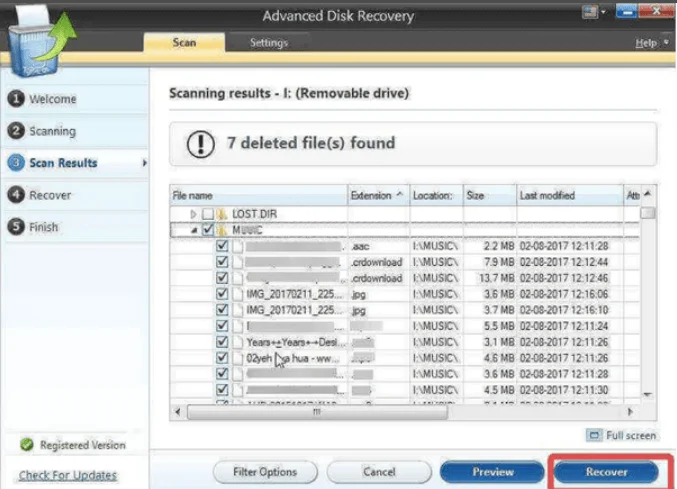The image size is (677, 489).
Task: Sort by the File name column header
Action: point(259,196)
